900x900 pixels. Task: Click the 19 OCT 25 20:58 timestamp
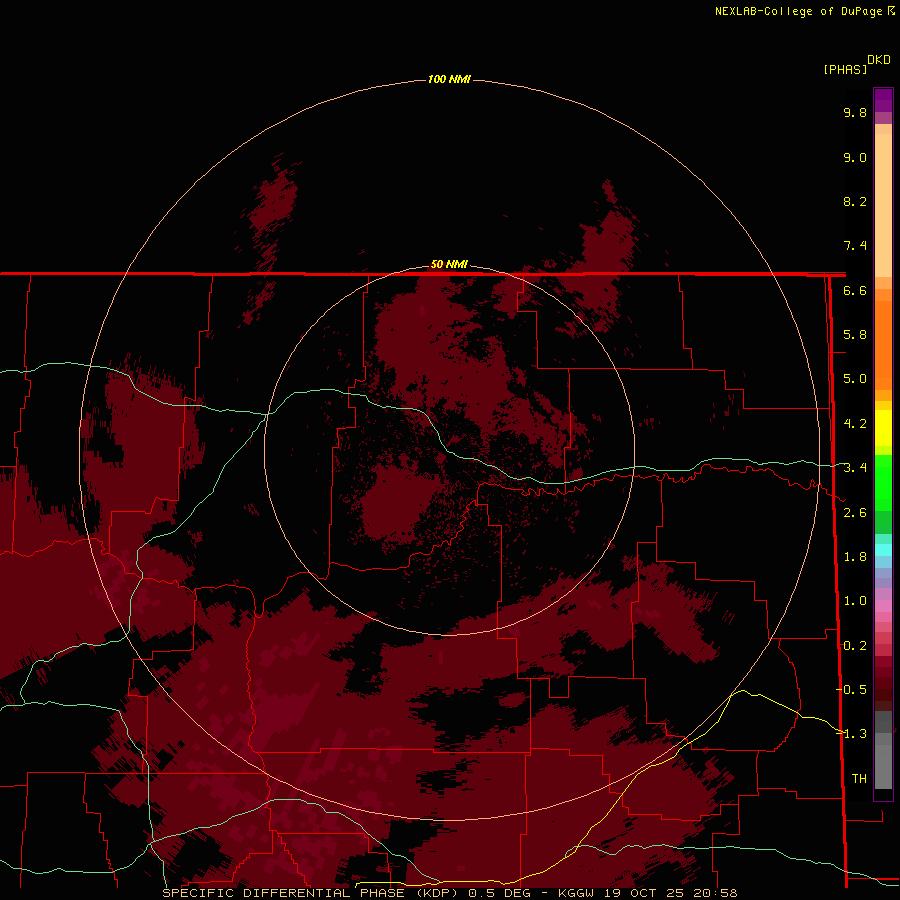pos(670,893)
